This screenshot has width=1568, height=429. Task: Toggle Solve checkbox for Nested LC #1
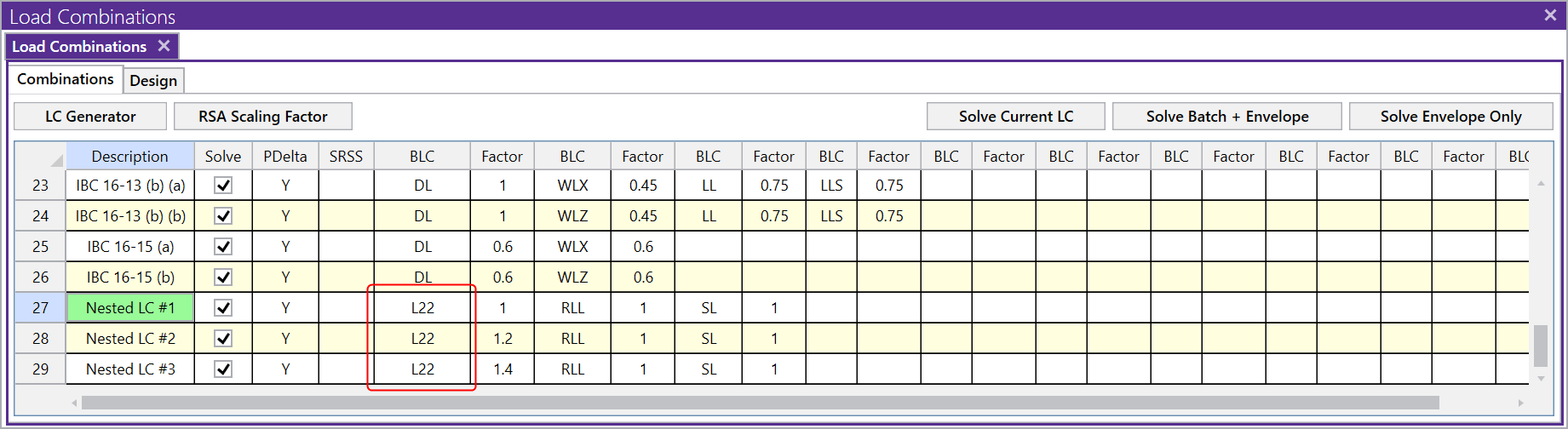point(223,308)
